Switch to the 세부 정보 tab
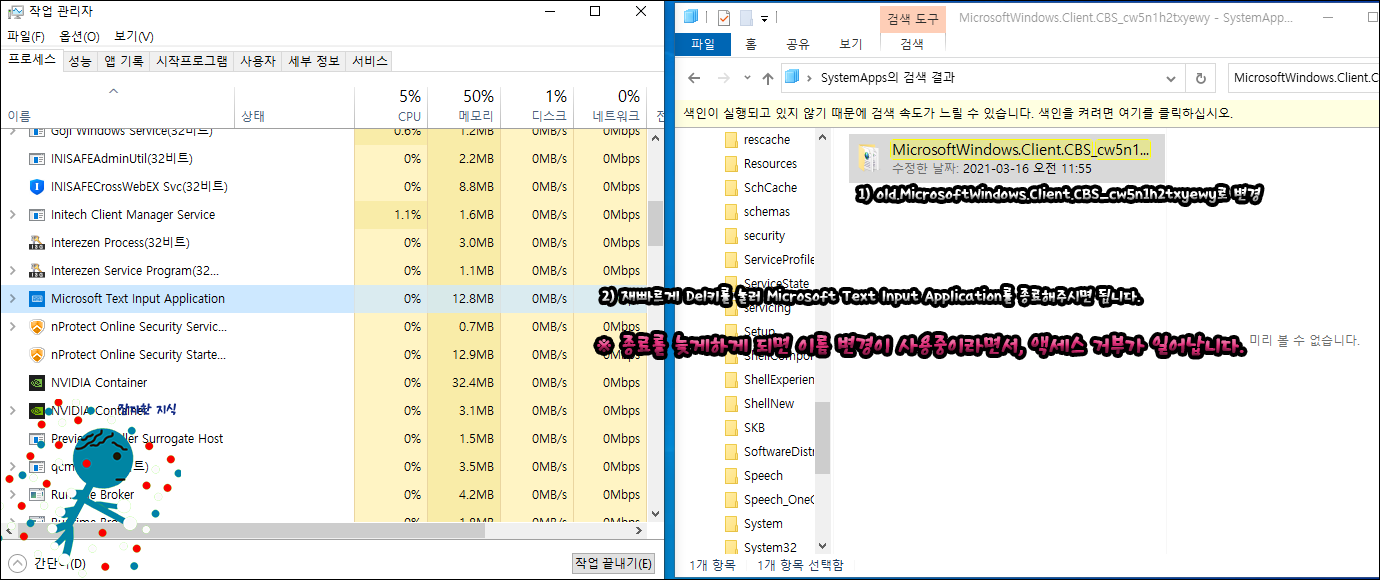The height and width of the screenshot is (580, 1380). [x=314, y=61]
